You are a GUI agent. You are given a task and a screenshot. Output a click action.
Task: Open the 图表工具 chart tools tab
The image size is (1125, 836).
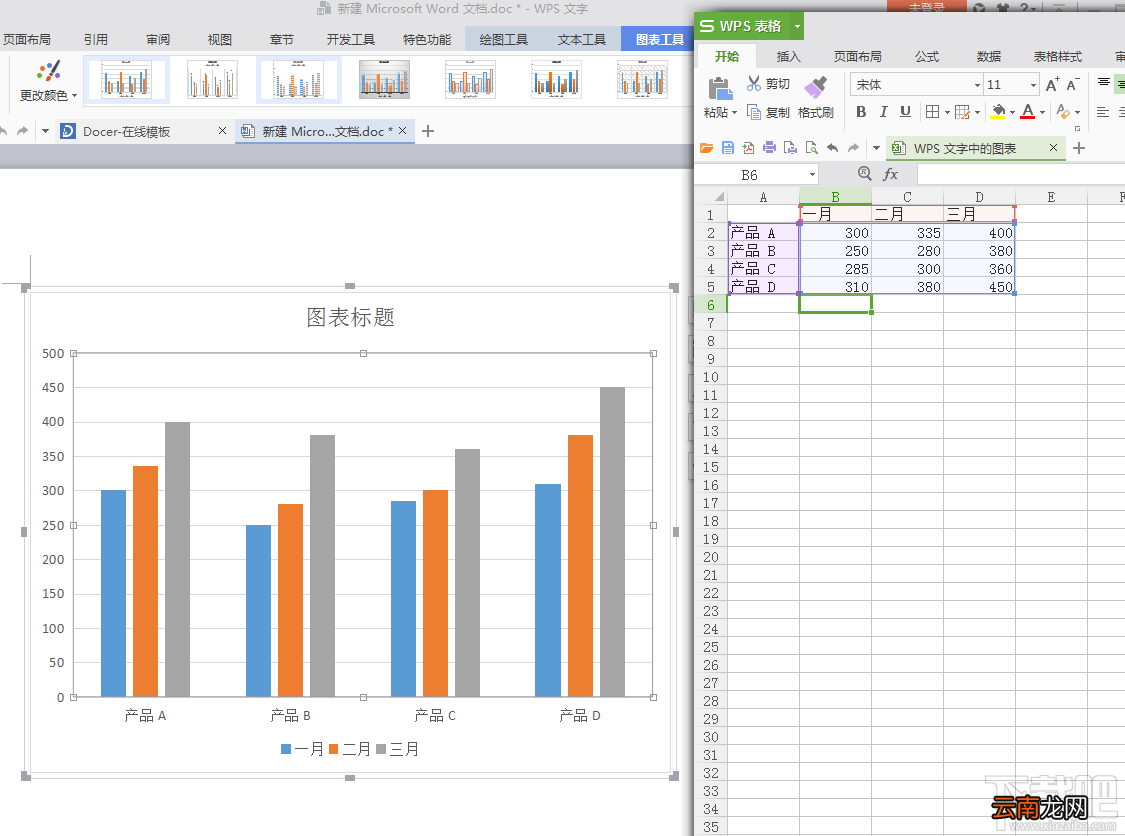click(x=660, y=39)
